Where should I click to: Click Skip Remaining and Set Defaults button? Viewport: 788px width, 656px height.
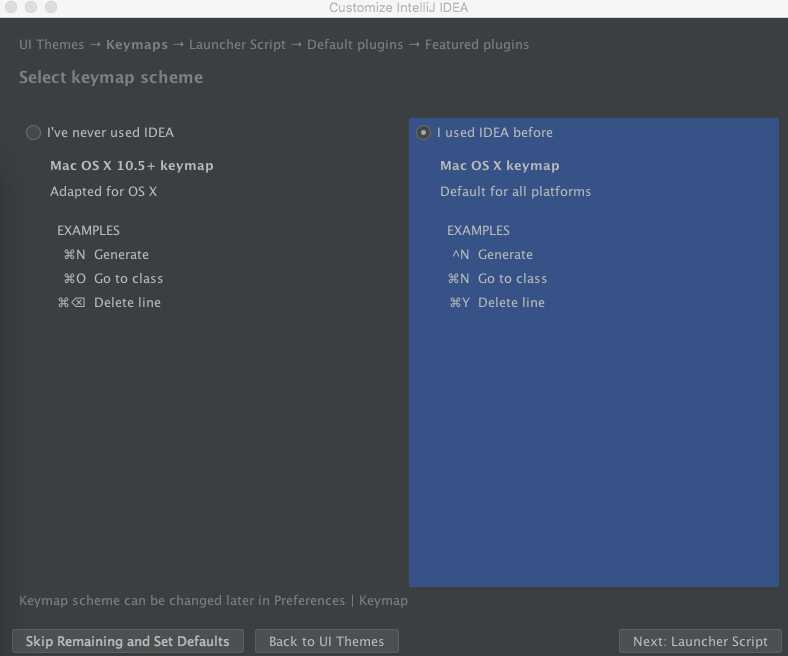pos(128,641)
